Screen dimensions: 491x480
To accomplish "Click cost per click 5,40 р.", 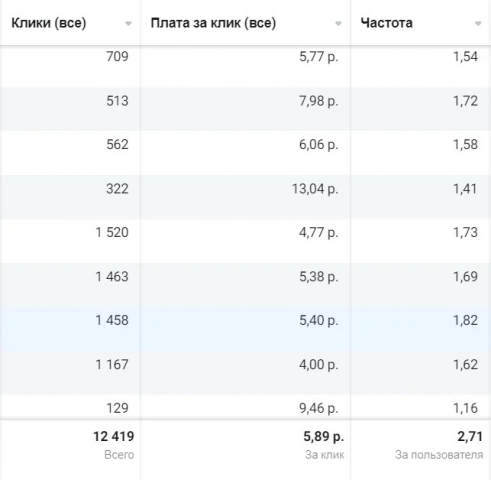I will (x=319, y=320).
